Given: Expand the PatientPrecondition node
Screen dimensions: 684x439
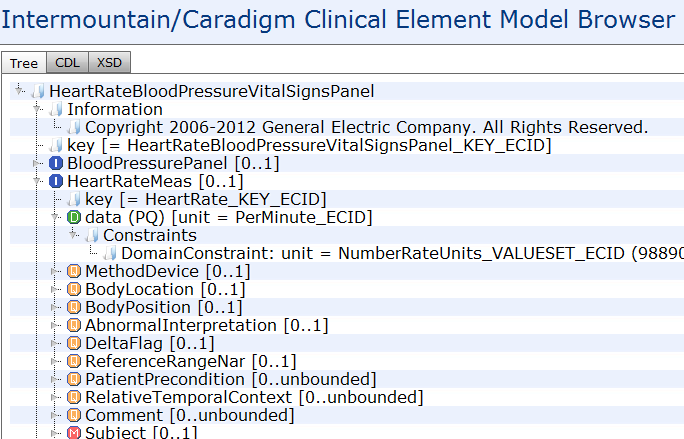Looking at the screenshot, I should pyautogui.click(x=55, y=379).
